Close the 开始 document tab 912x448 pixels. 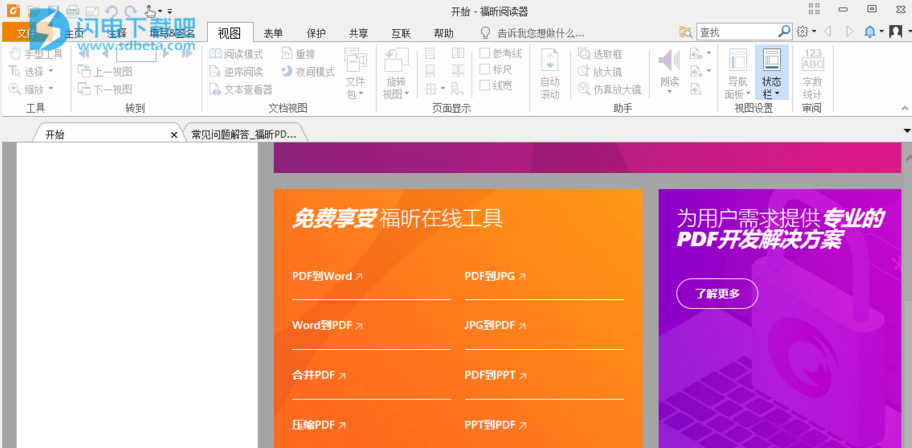(x=173, y=135)
